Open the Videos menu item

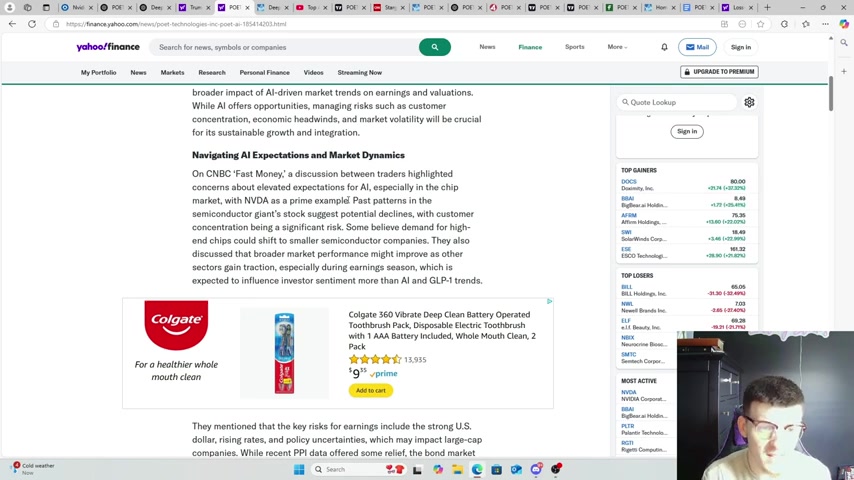(x=313, y=72)
